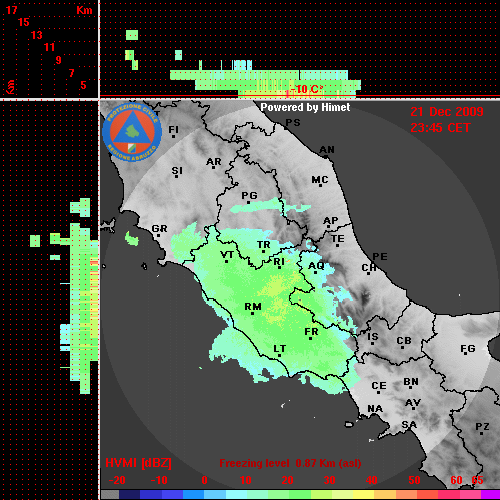Click the AN city label on the map
The image size is (500, 500).
[327, 150]
